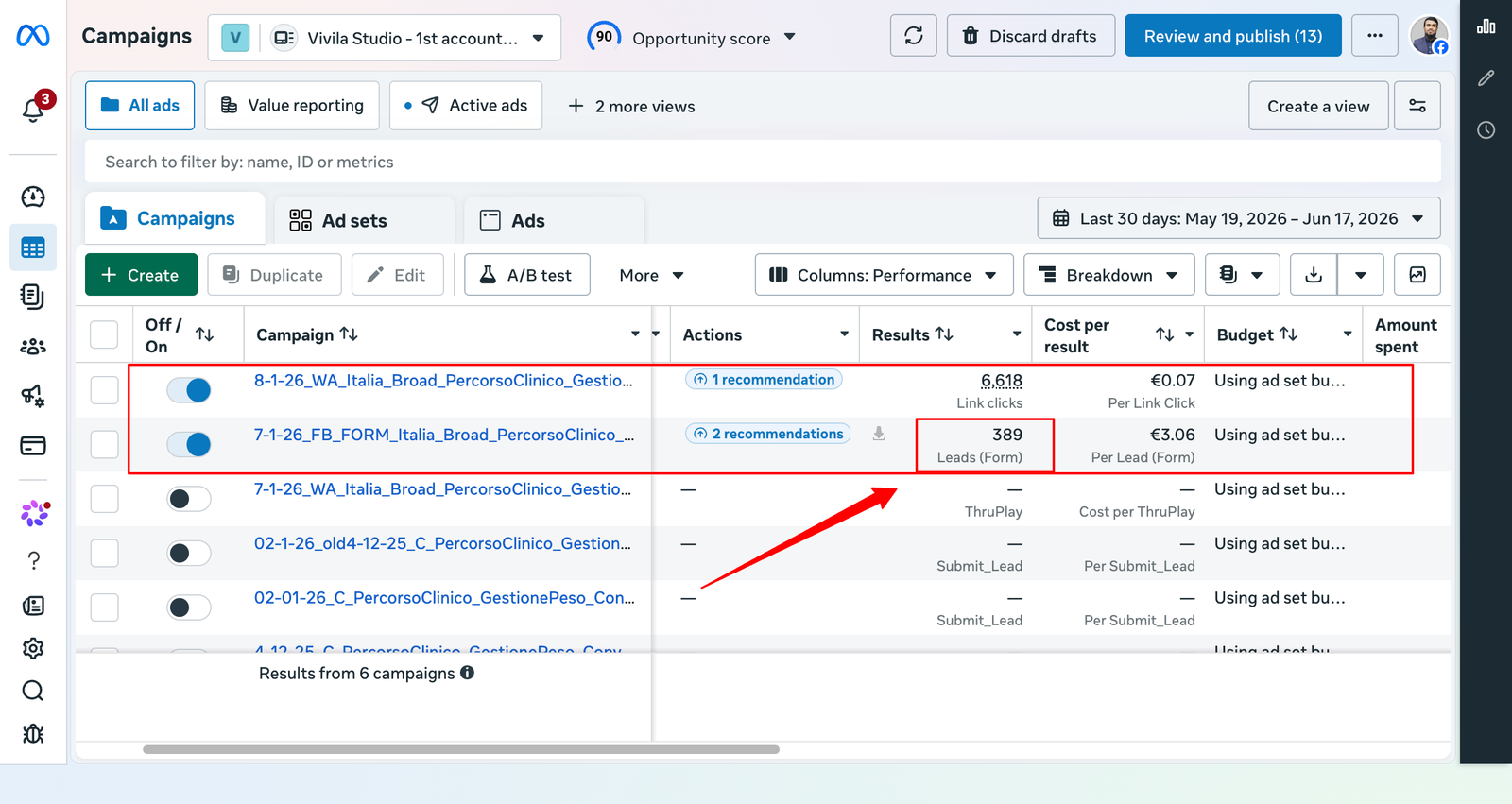Open Campaigns table icon in sidebar
Image resolution: width=1512 pixels, height=804 pixels.
click(x=33, y=248)
